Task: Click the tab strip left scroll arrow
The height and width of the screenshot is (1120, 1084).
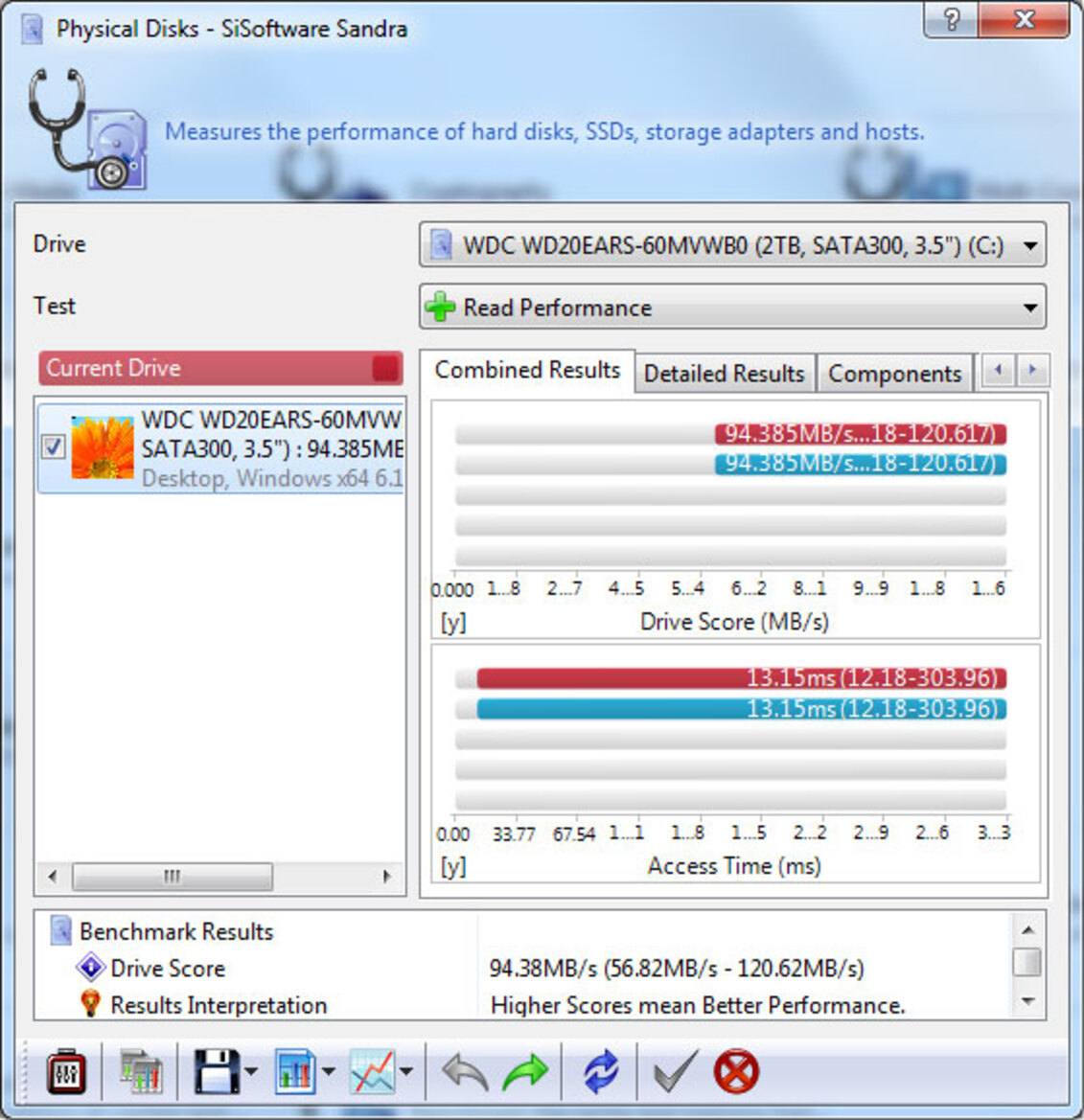Action: coord(999,370)
